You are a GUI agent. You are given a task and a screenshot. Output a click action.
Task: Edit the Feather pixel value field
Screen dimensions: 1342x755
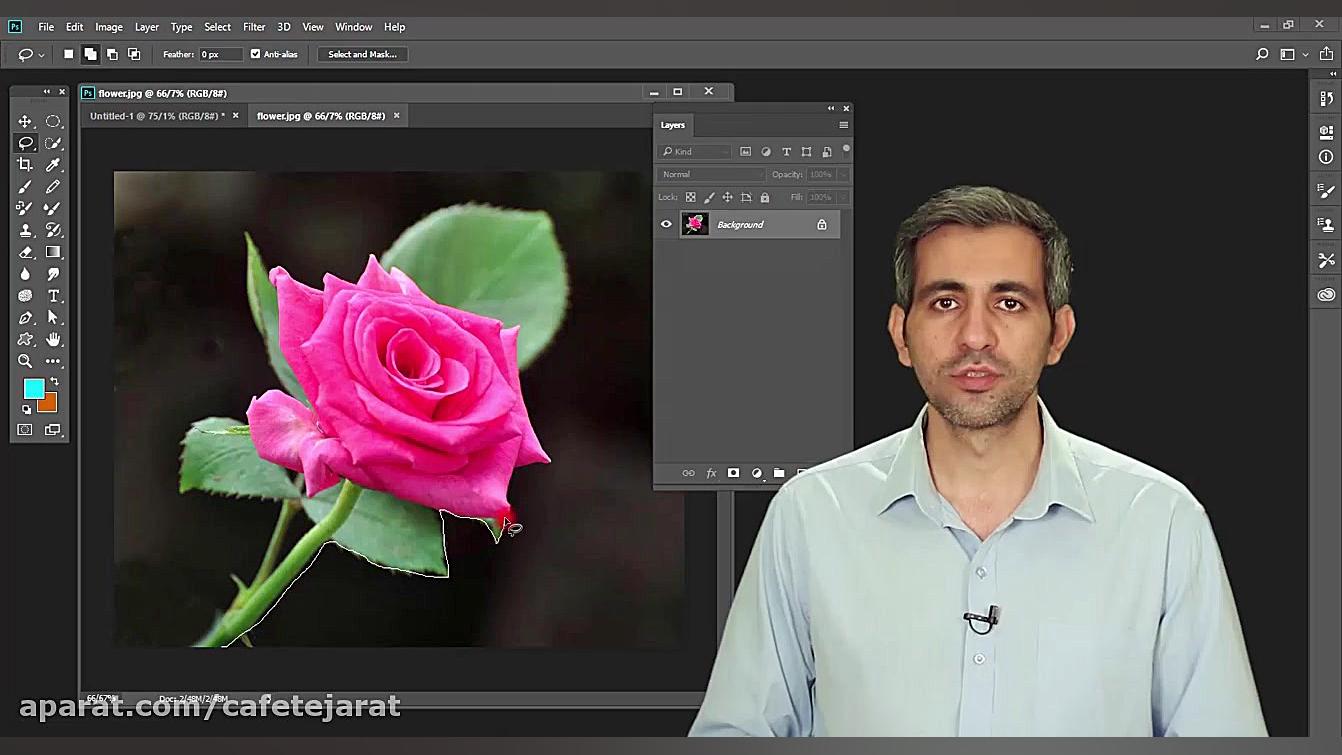point(221,54)
